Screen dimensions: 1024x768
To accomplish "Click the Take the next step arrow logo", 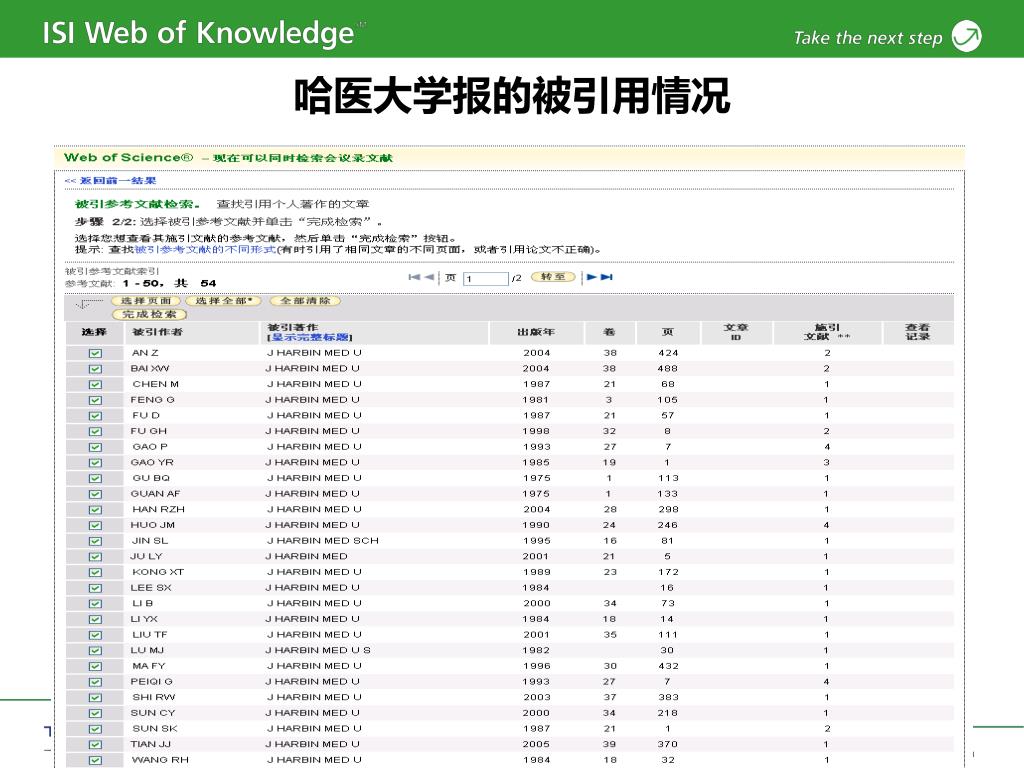I will [967, 35].
